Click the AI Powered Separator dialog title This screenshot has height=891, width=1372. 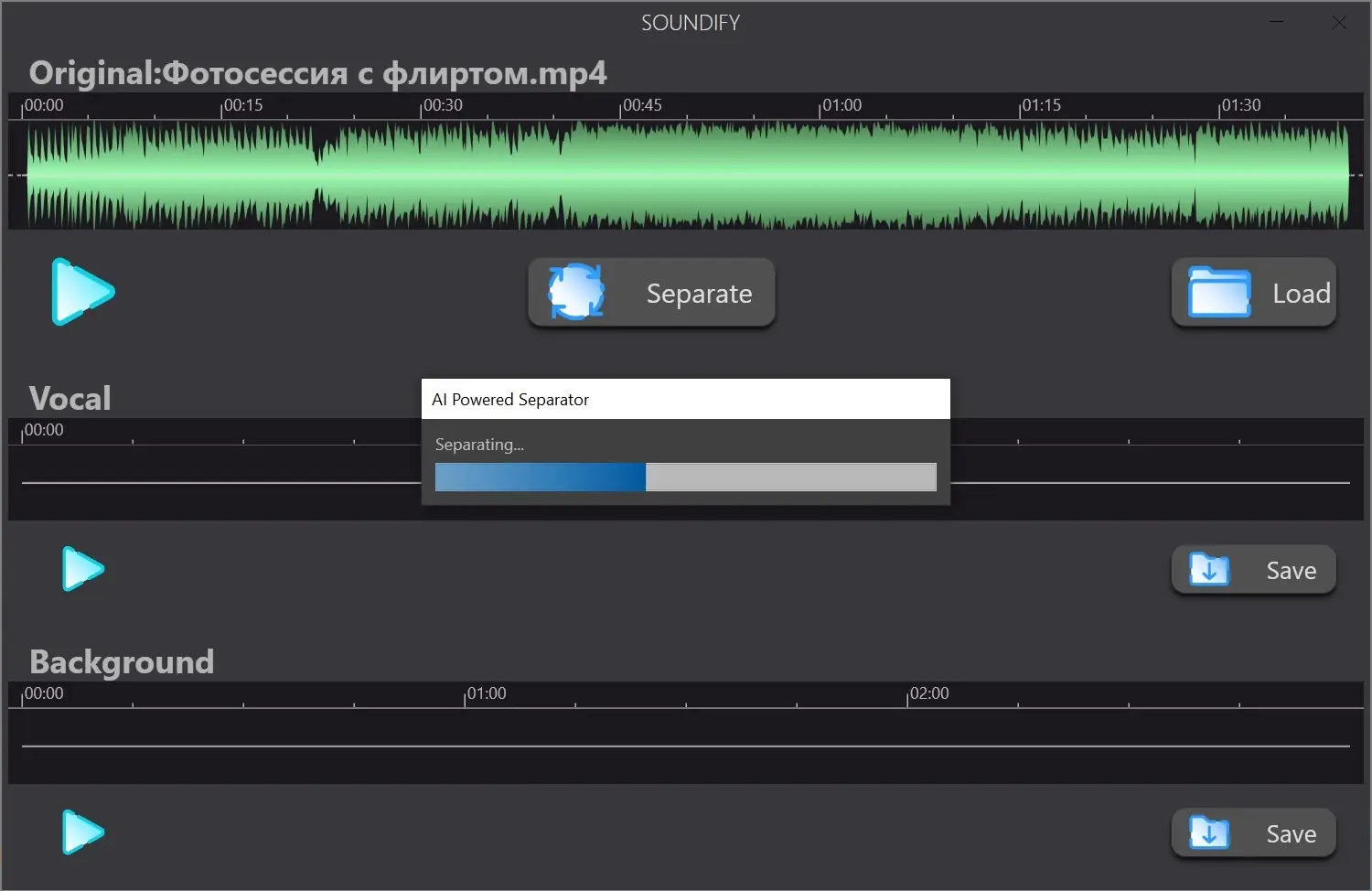pos(509,399)
